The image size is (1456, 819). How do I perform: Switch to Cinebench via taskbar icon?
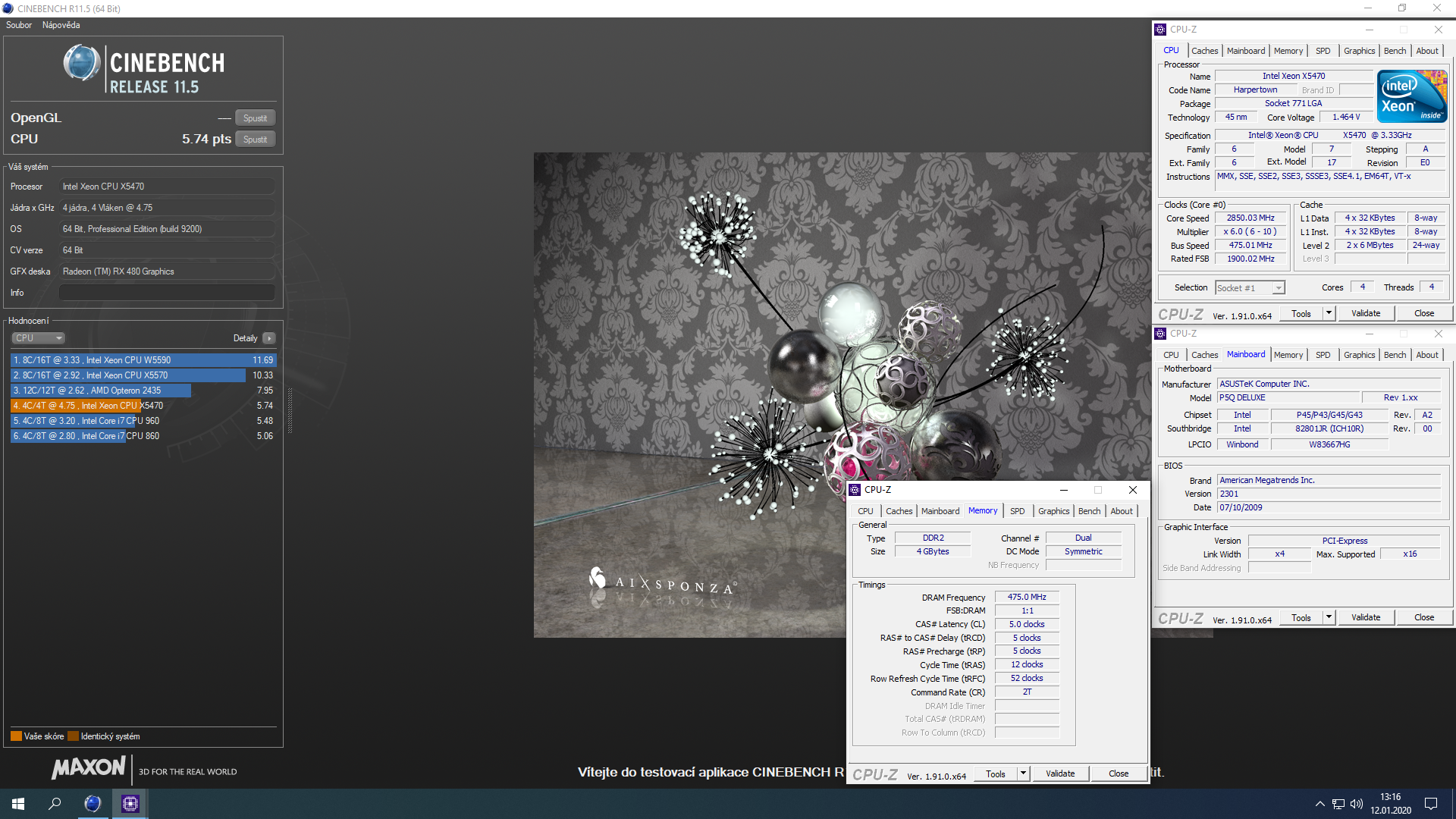pyautogui.click(x=93, y=804)
